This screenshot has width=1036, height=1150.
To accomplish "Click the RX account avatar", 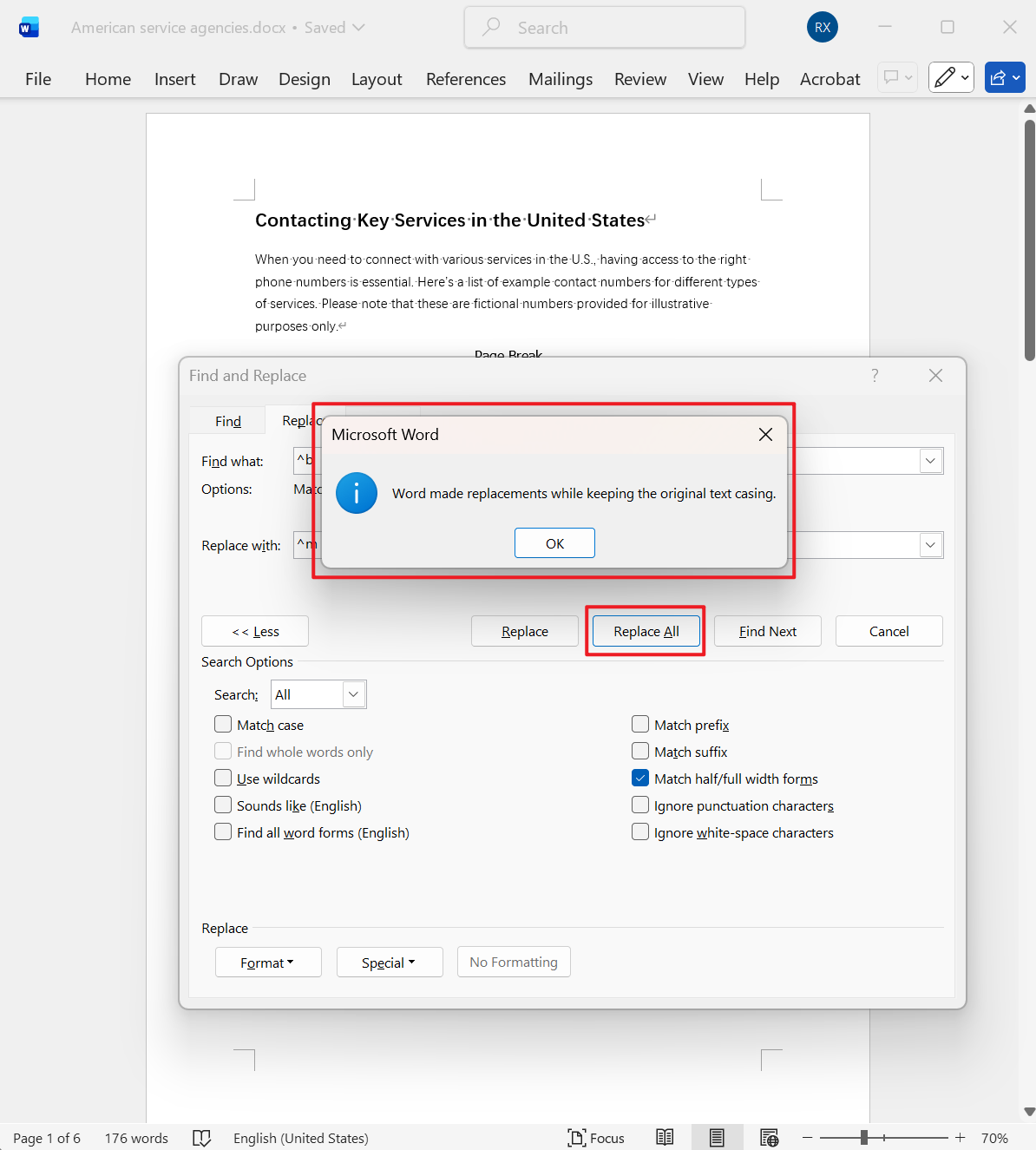I will click(822, 28).
